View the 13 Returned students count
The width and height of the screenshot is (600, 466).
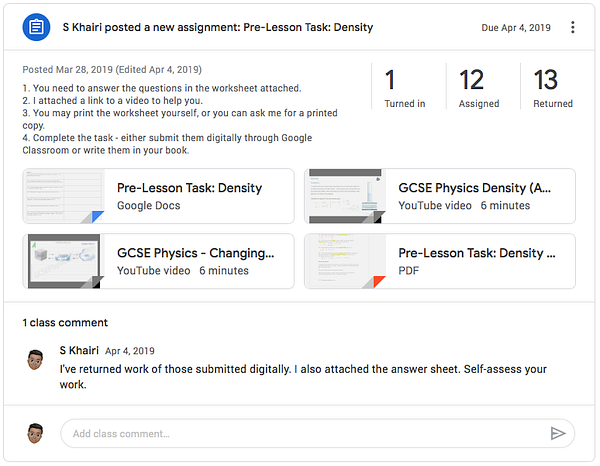(553, 88)
